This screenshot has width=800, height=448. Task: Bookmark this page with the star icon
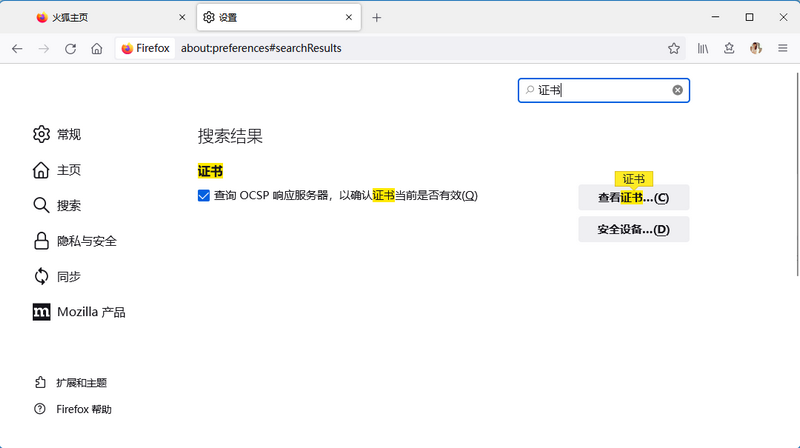[673, 48]
